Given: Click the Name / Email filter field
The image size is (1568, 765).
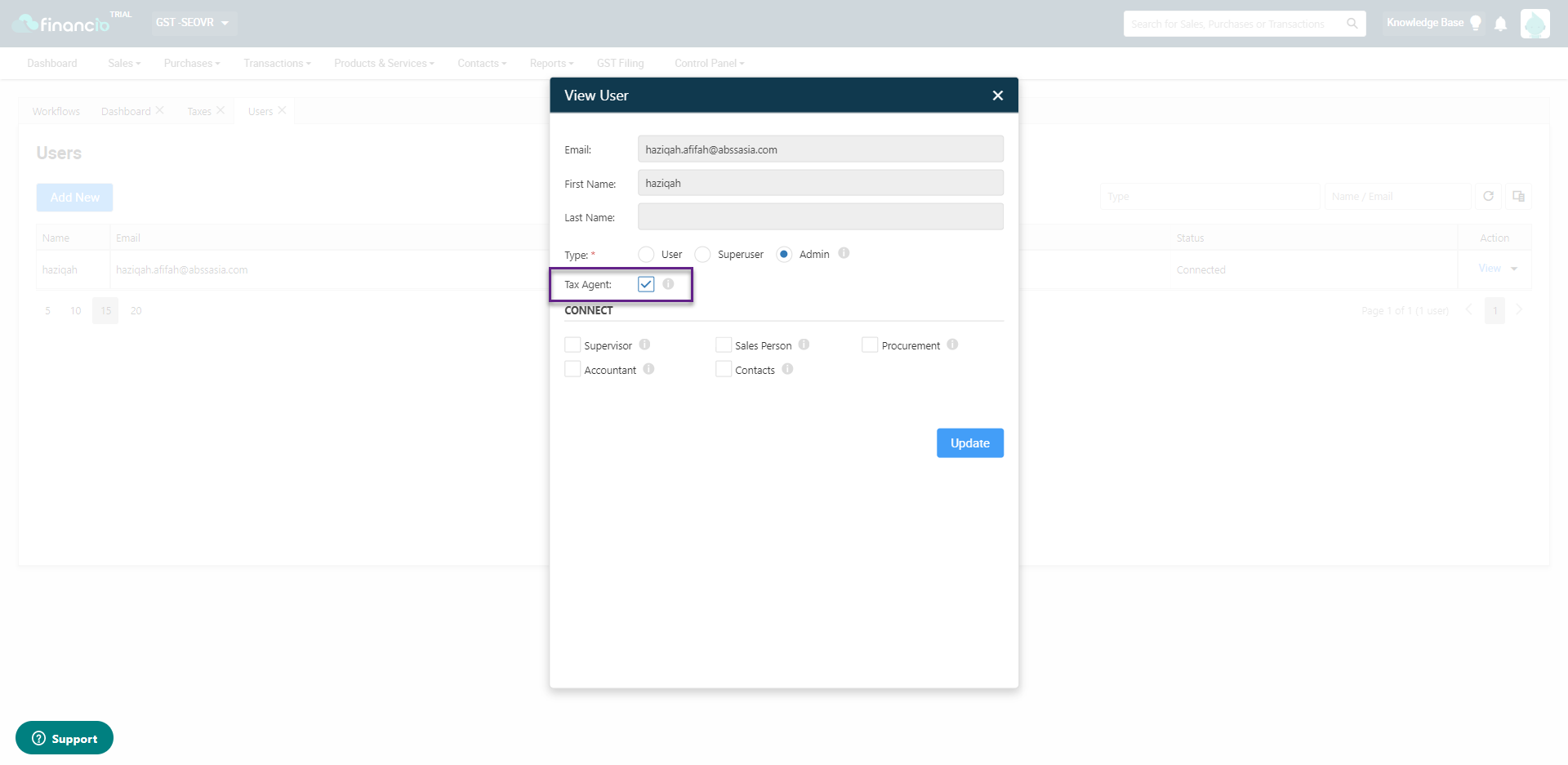Looking at the screenshot, I should click(1398, 197).
